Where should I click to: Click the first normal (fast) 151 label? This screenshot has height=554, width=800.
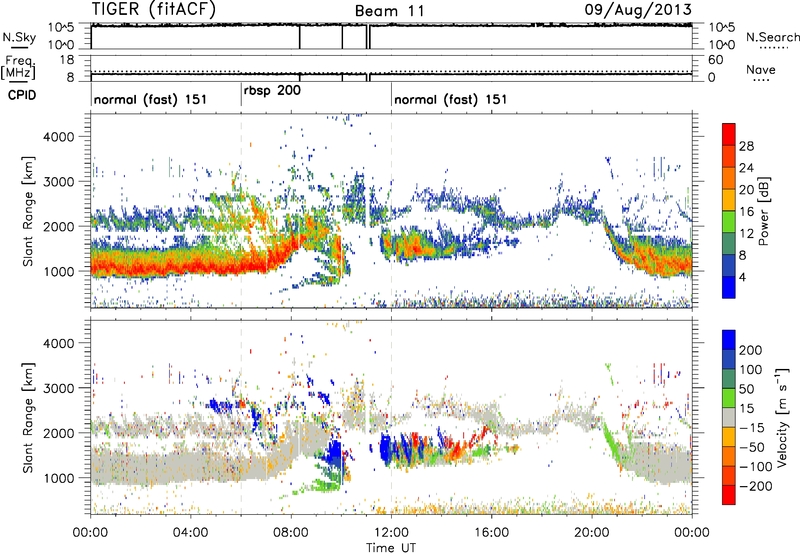[x=151, y=99]
